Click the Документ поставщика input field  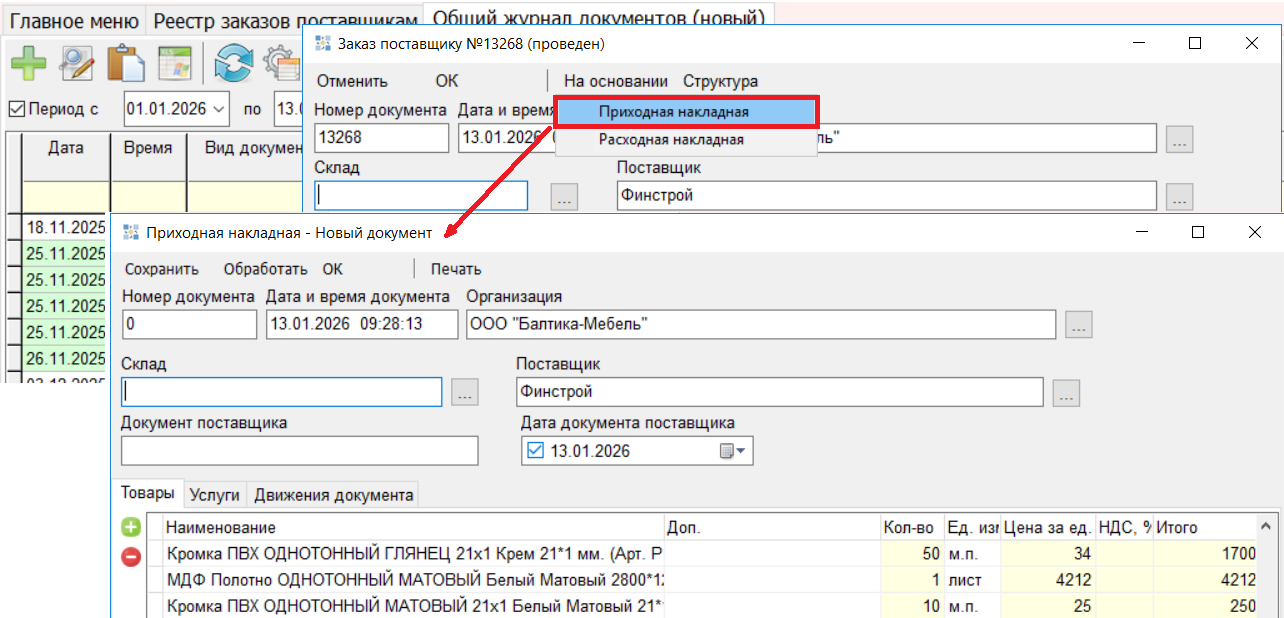(x=299, y=451)
